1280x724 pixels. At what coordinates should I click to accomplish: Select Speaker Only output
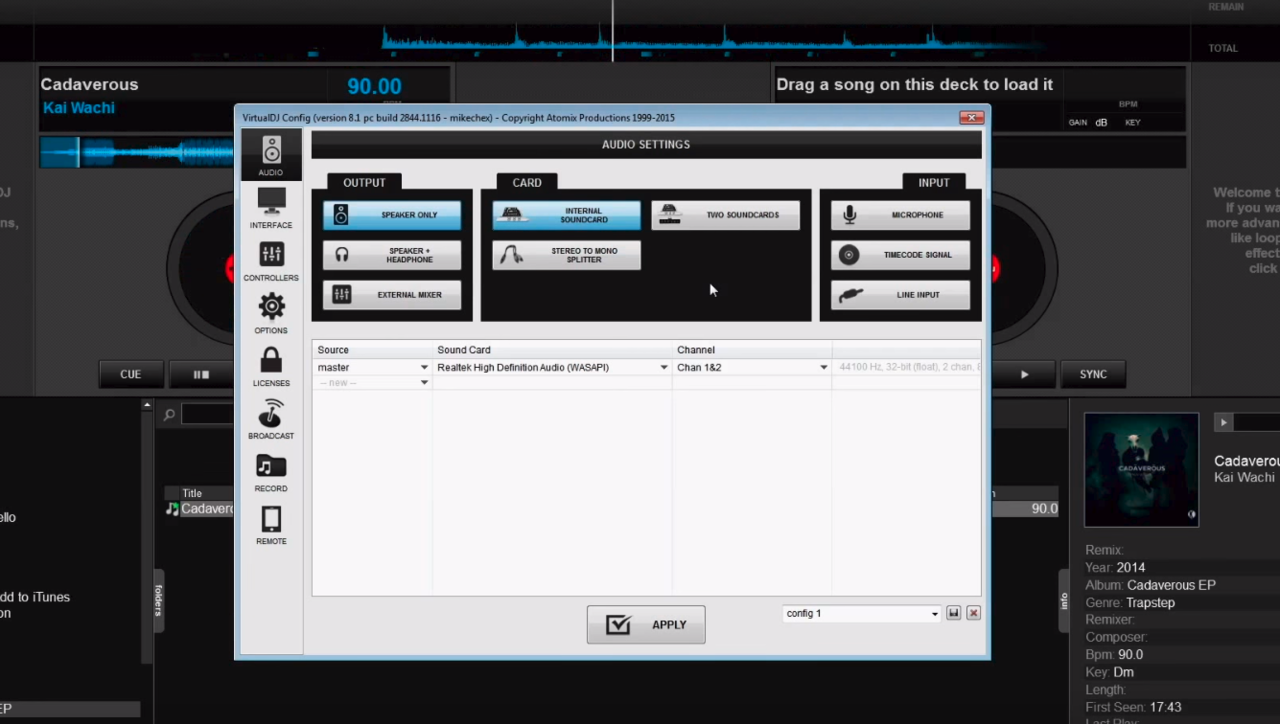[x=392, y=215]
